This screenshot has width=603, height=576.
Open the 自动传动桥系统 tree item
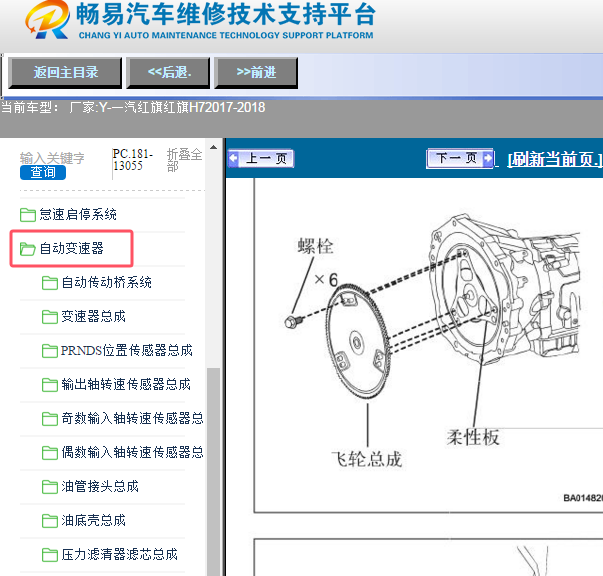[x=107, y=283]
